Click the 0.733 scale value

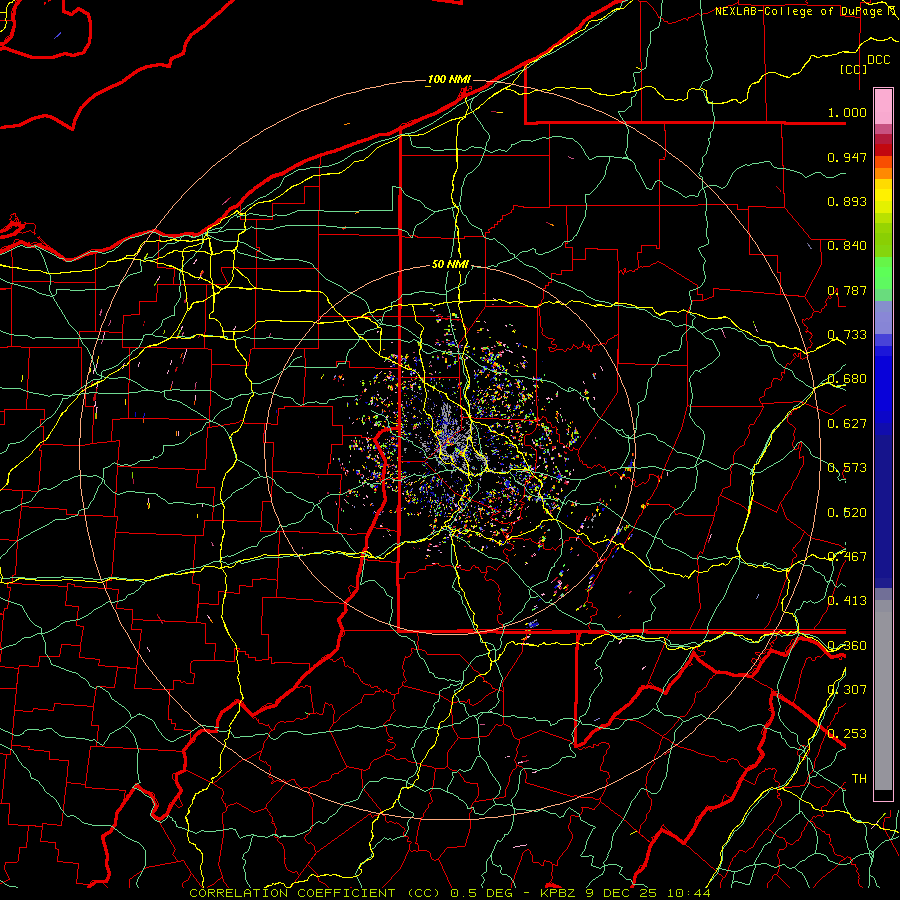[847, 335]
